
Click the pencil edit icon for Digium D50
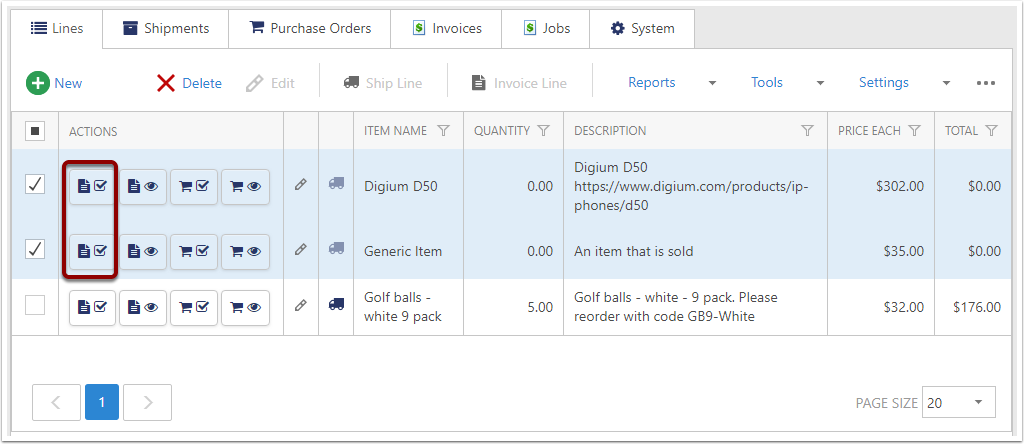coord(300,185)
